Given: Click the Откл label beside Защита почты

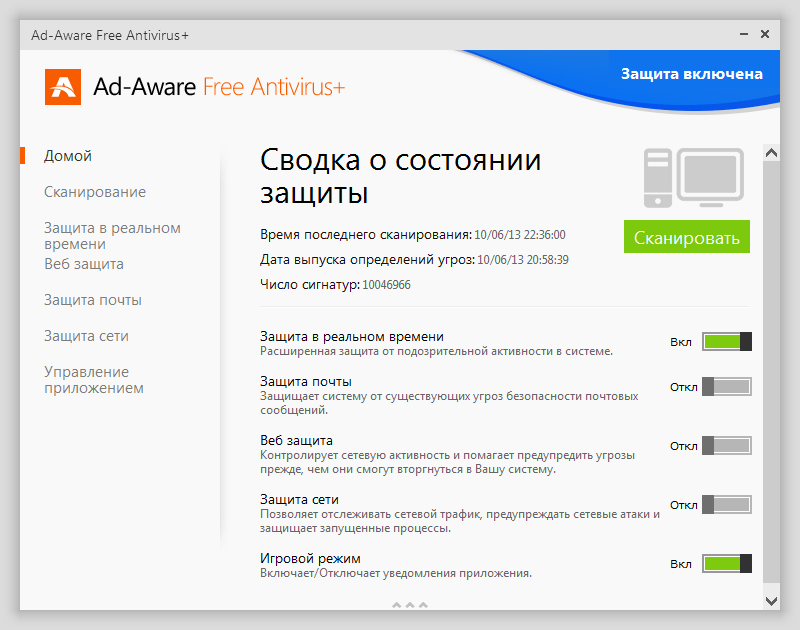Looking at the screenshot, I should click(x=684, y=387).
